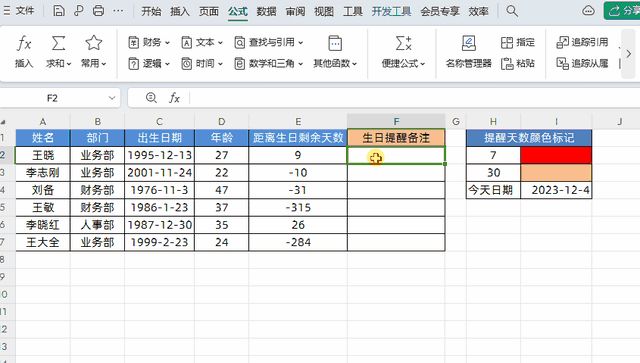Viewport: 640px width, 363px height.
Task: Switch to the 会员专享 tab
Action: tap(440, 11)
